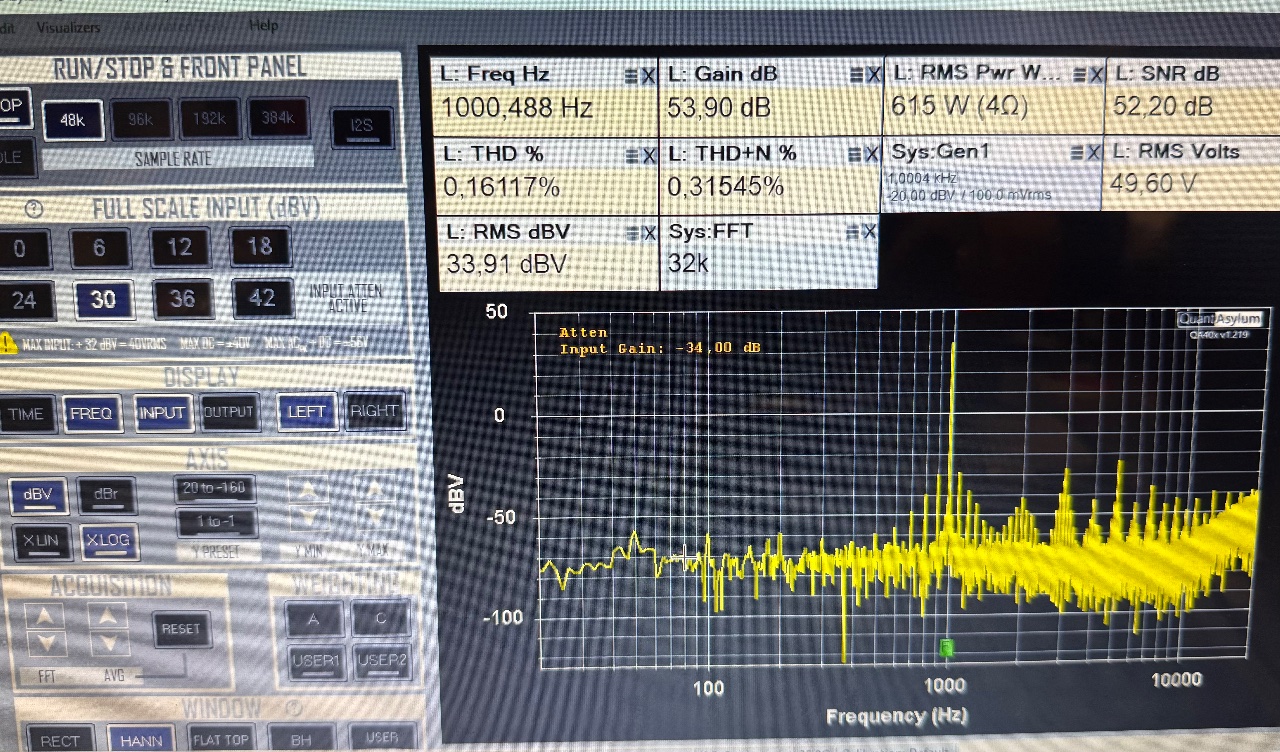Toggle the I2S front panel switch
The width and height of the screenshot is (1280, 752).
[361, 126]
